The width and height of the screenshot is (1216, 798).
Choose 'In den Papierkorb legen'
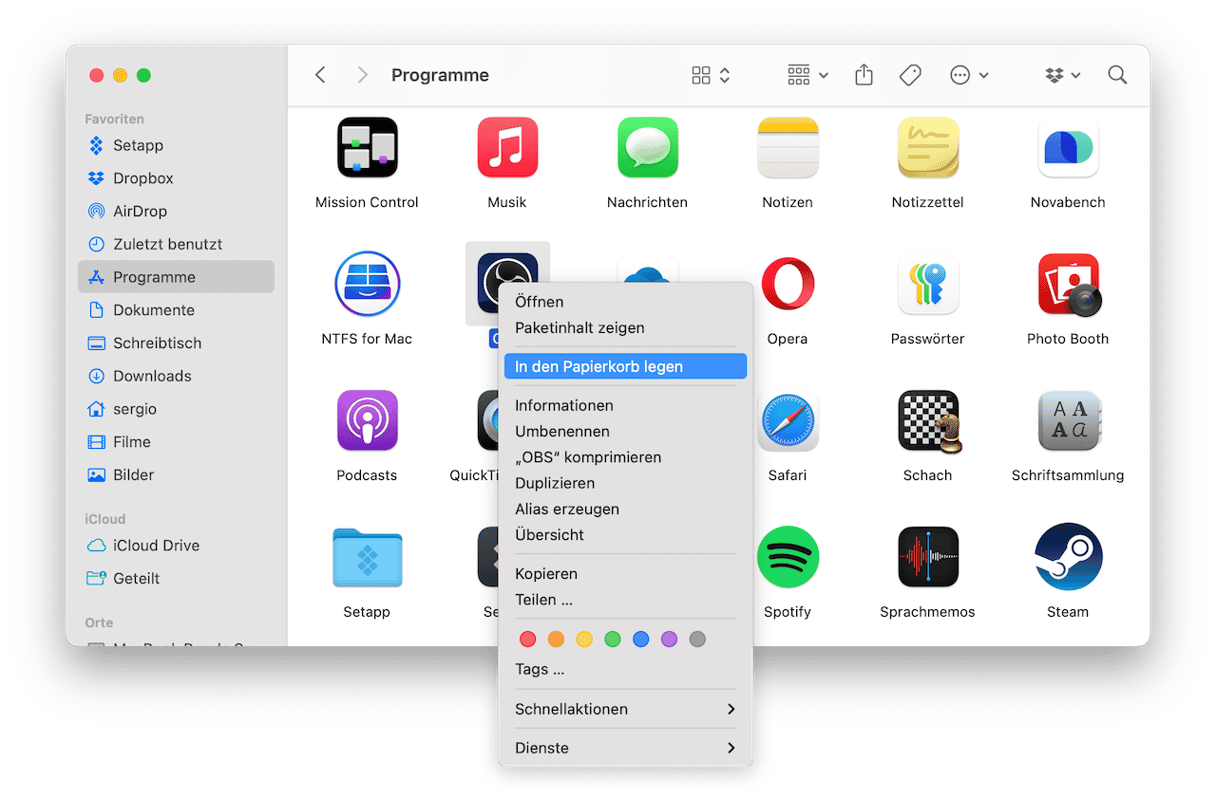coord(625,367)
